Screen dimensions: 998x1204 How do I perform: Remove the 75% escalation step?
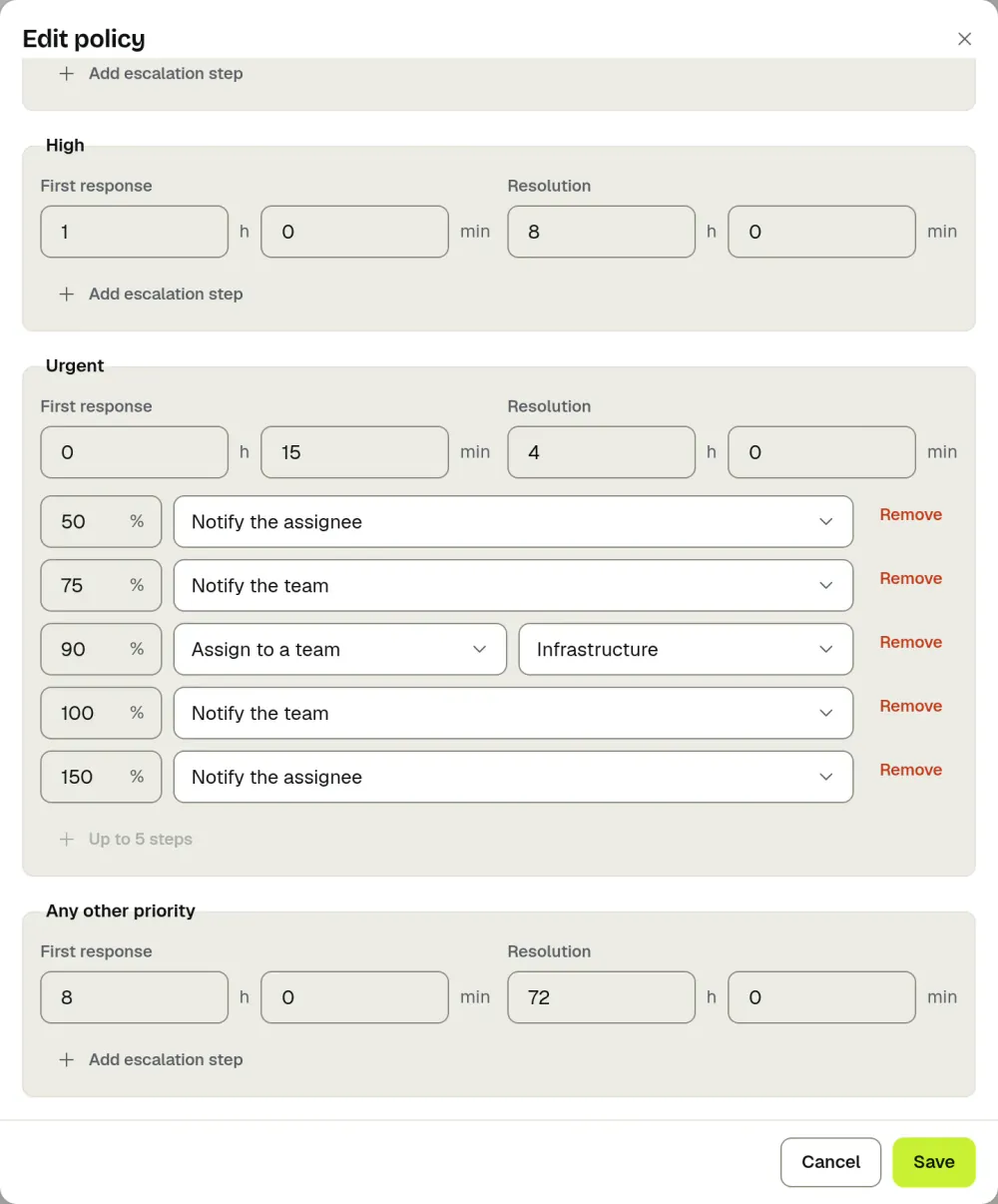910,579
